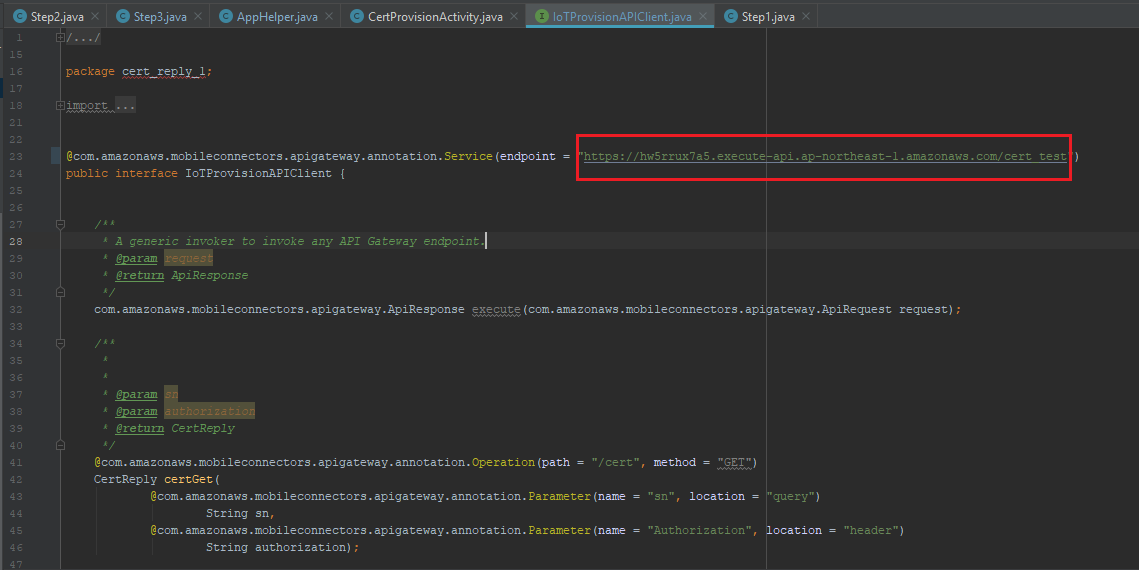Click 'String authorization);' parameter declaration
Viewport: 1139px width, 570px height.
click(x=283, y=547)
